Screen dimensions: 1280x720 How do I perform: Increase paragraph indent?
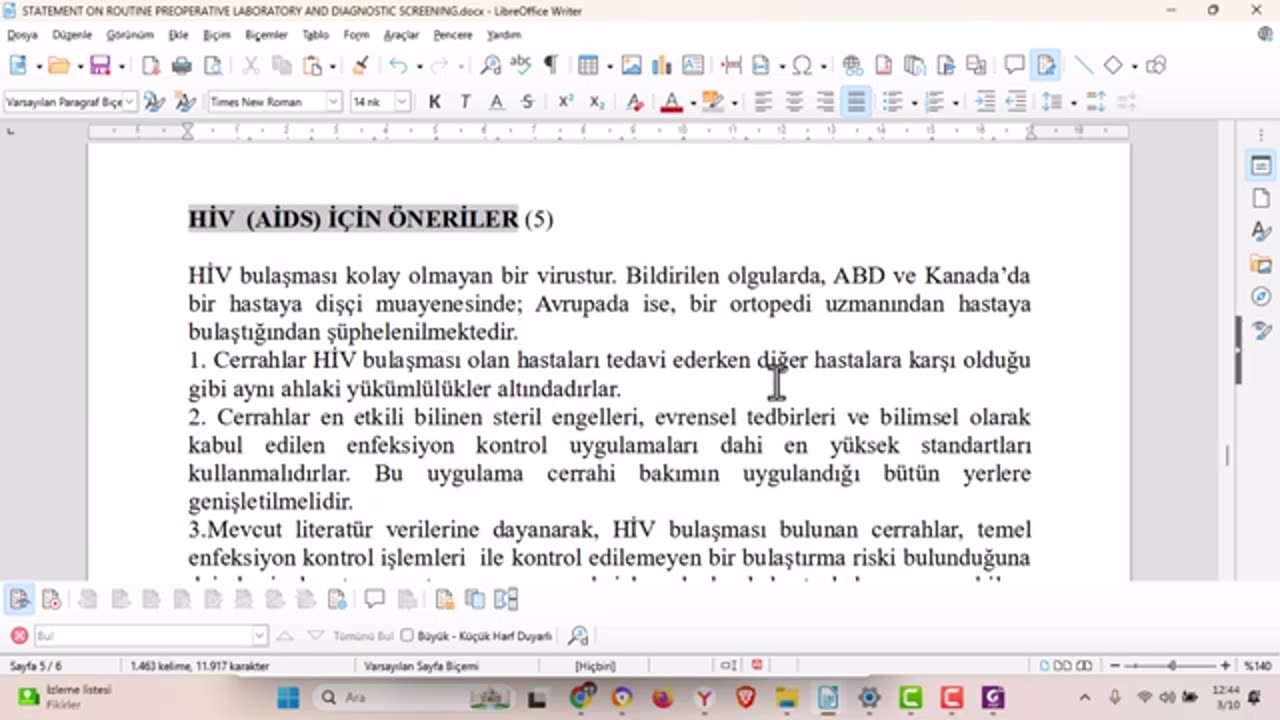point(985,102)
